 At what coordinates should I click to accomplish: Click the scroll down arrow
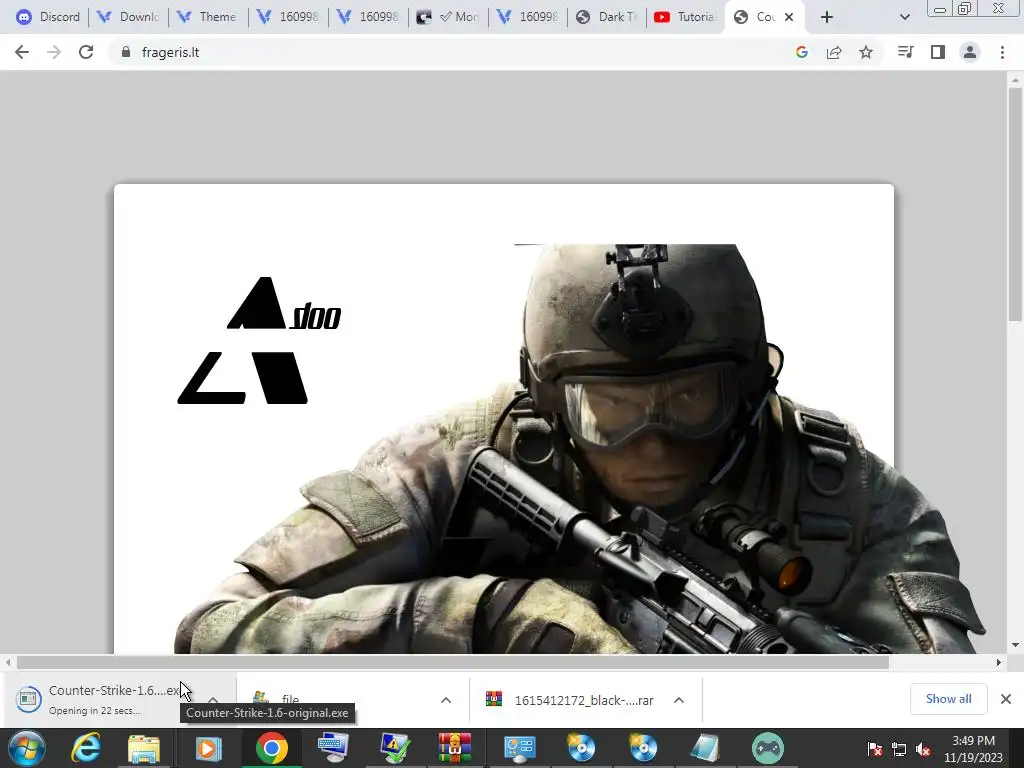[x=1015, y=645]
